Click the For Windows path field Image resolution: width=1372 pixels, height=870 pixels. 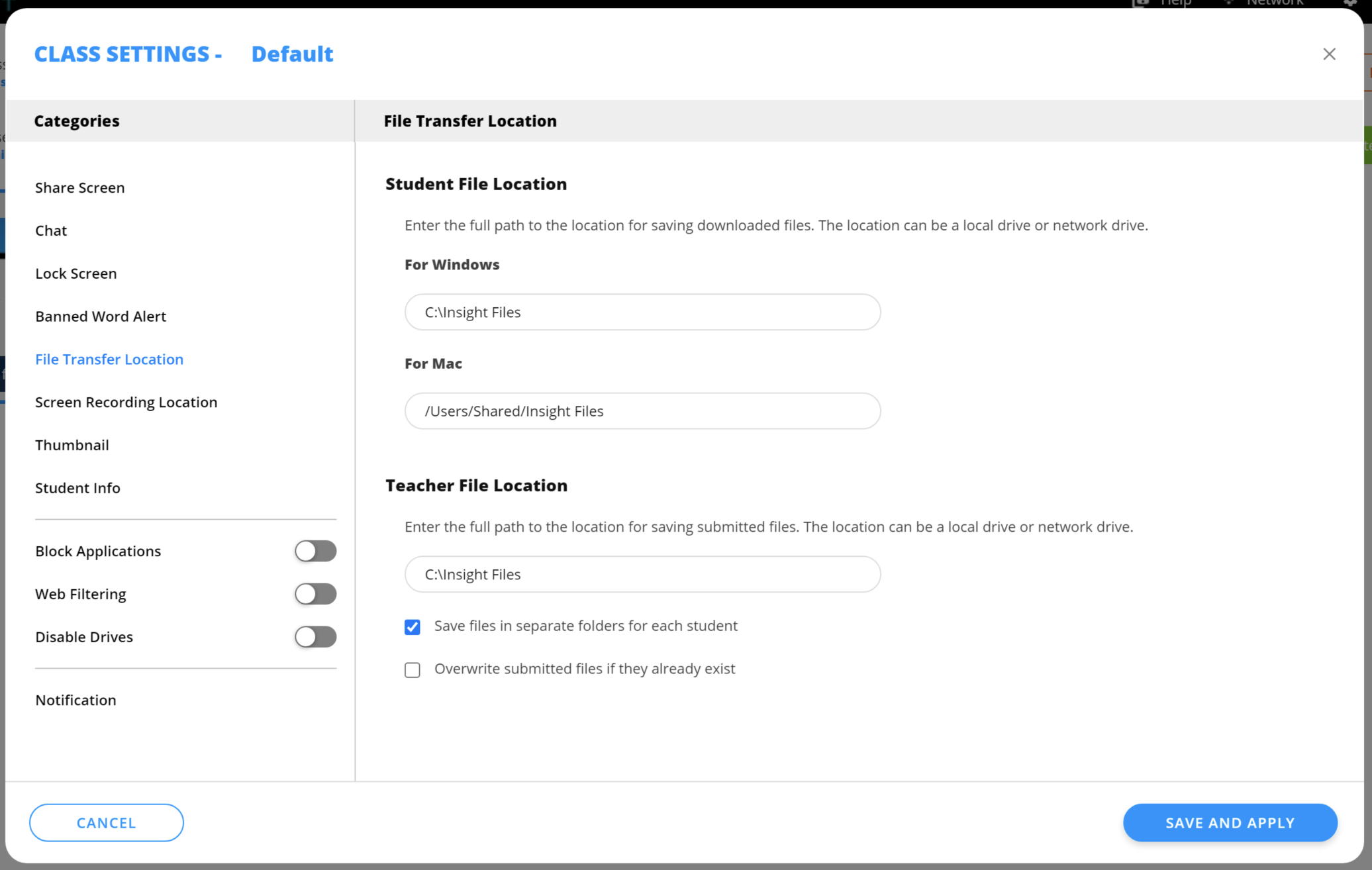click(x=642, y=313)
